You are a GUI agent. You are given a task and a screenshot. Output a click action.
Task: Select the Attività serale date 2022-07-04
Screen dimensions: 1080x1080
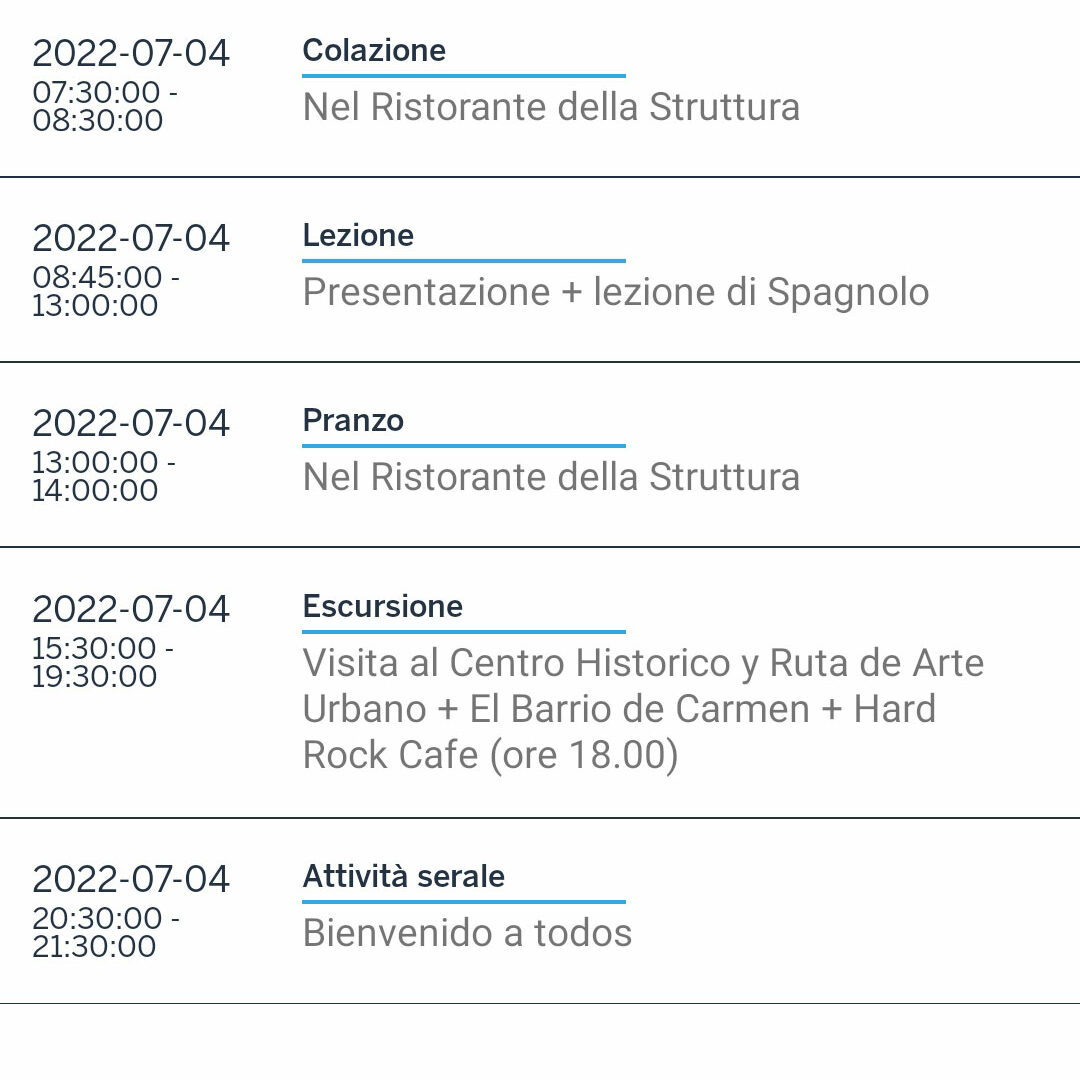pyautogui.click(x=131, y=879)
